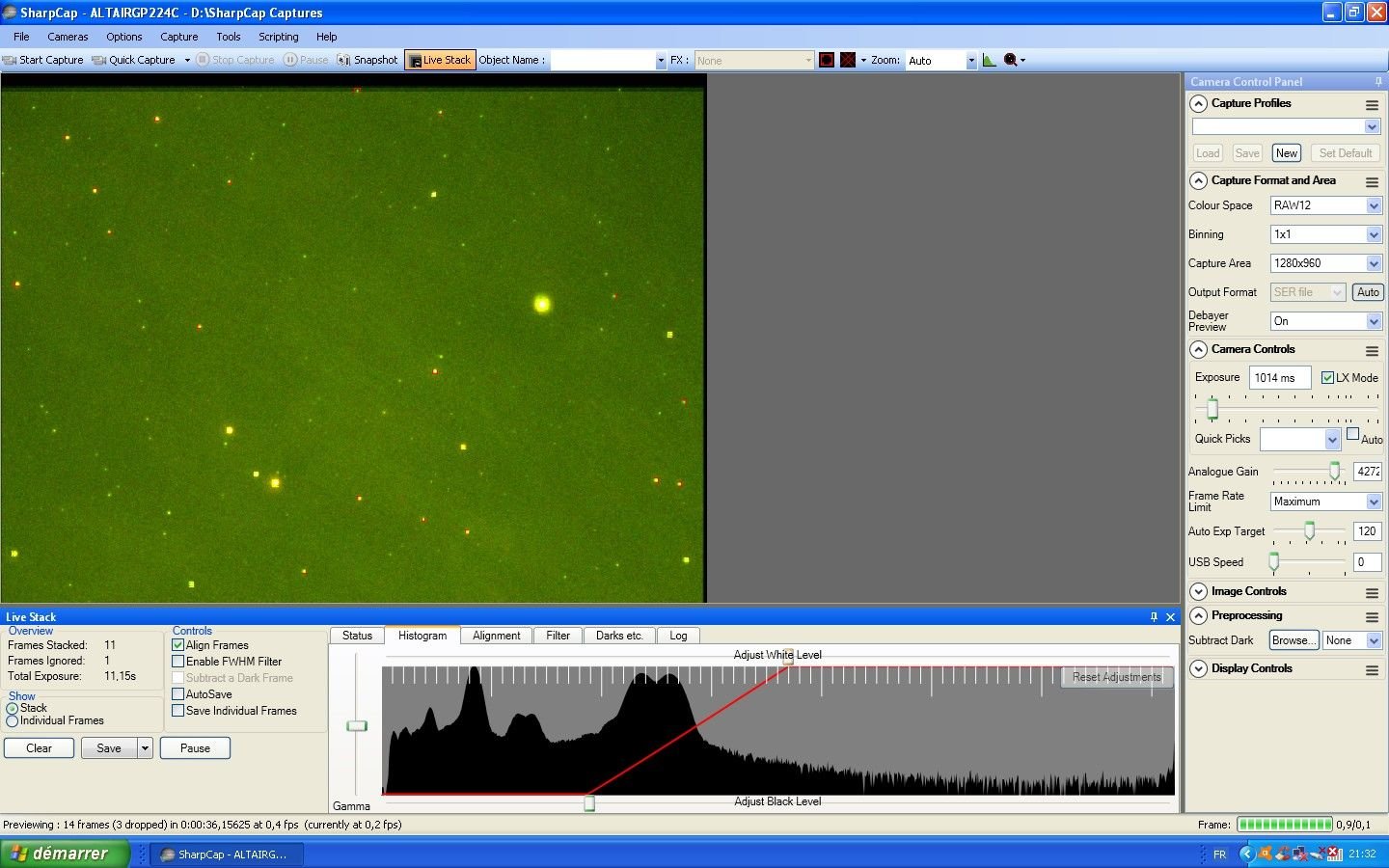This screenshot has width=1389, height=868.
Task: Open the Scripting menu
Action: pos(278,37)
